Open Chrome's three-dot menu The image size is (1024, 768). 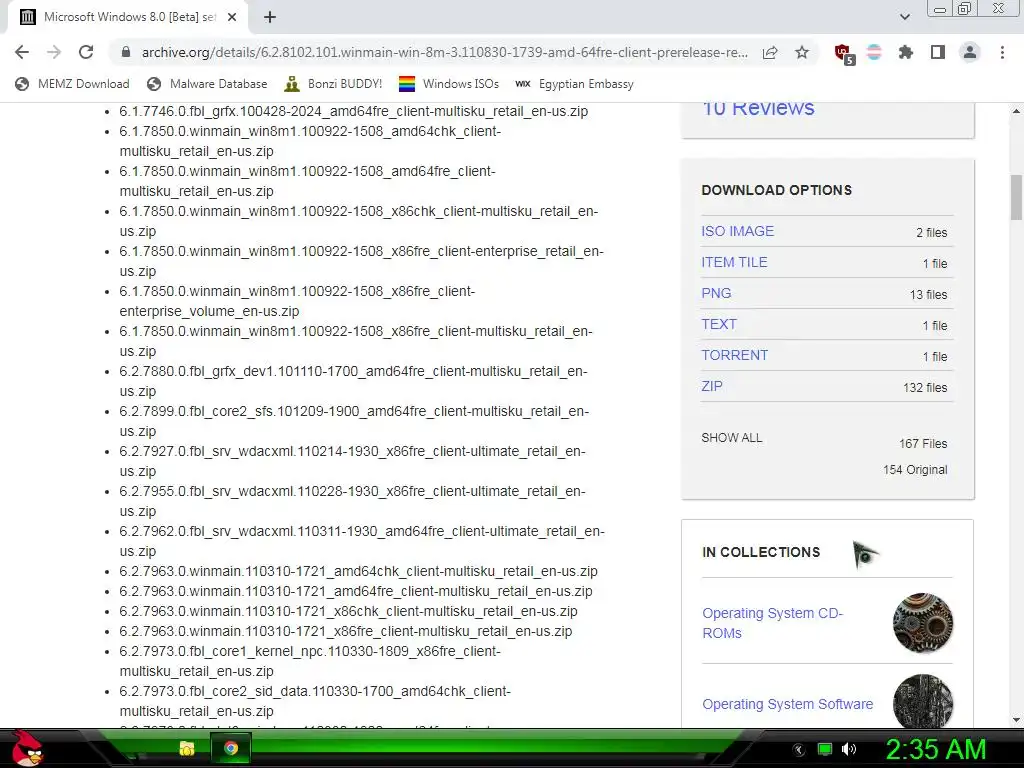click(1002, 52)
